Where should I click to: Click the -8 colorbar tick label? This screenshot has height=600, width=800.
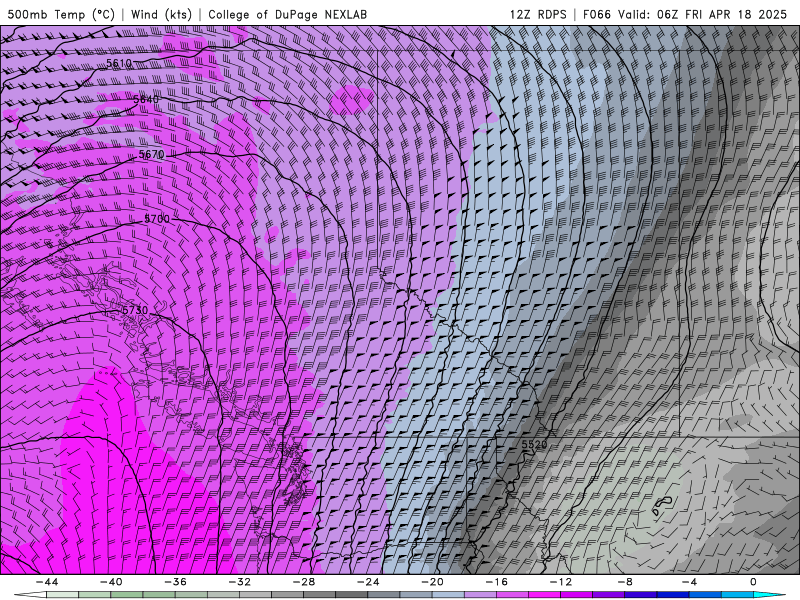point(625,582)
